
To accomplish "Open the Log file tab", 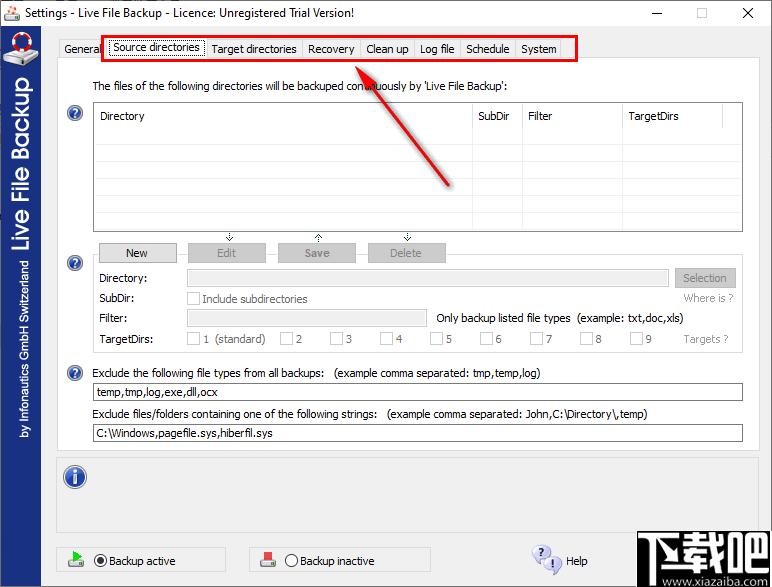I will coord(437,49).
